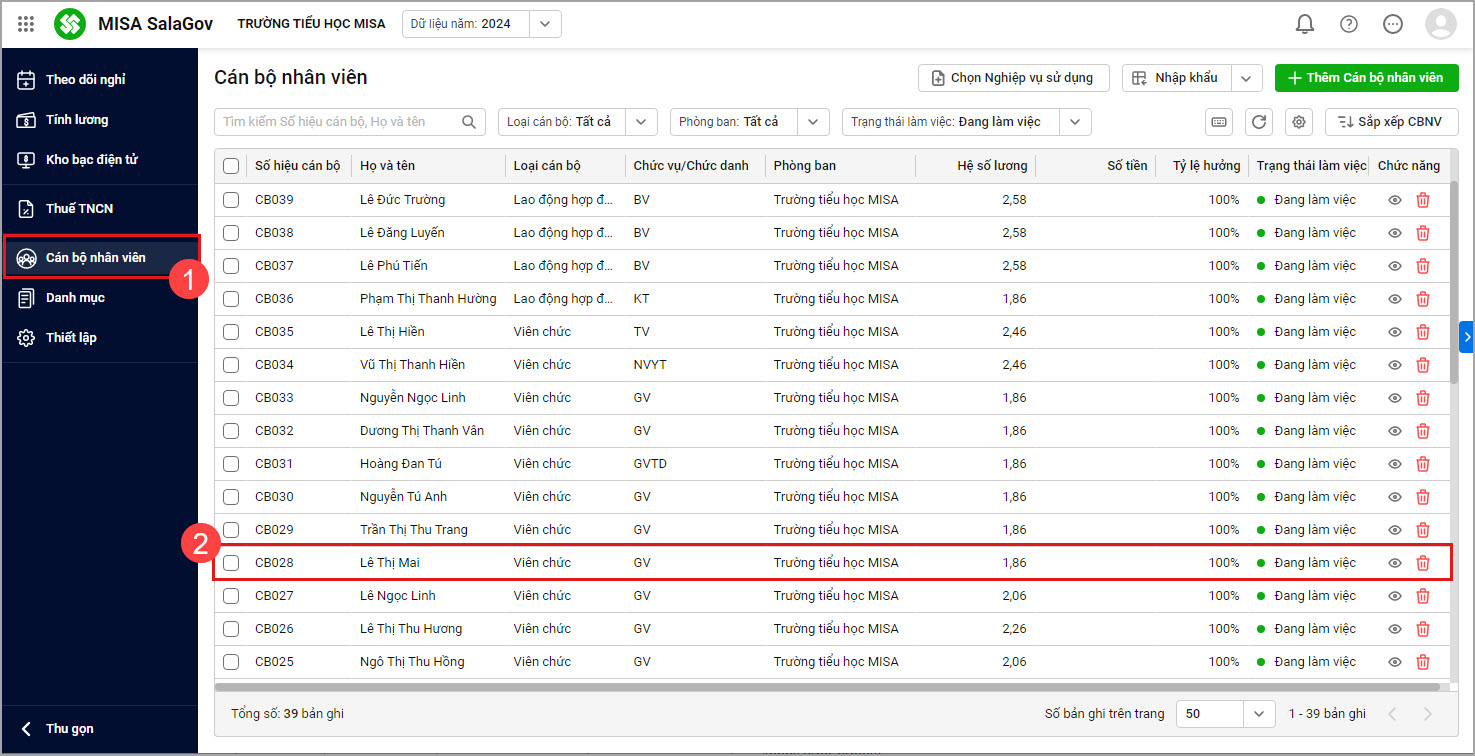Check the box for CB038

231,233
